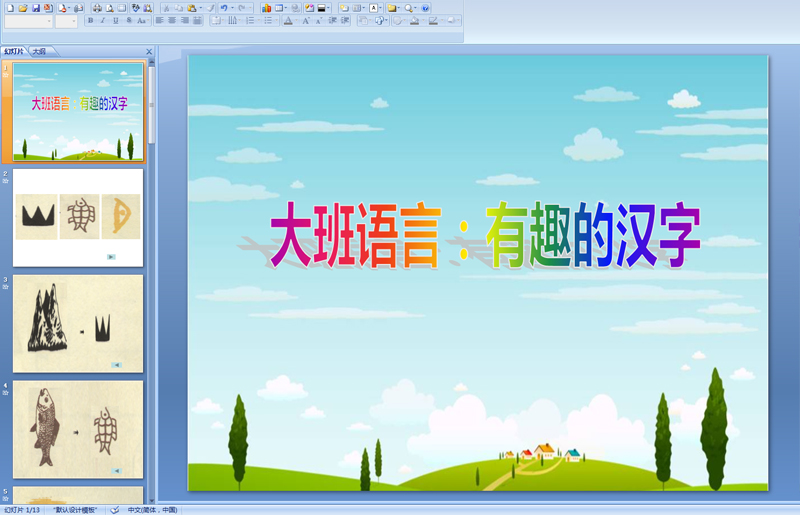Click the align left icon
Viewport: 800px width, 515px height.
click(x=159, y=20)
